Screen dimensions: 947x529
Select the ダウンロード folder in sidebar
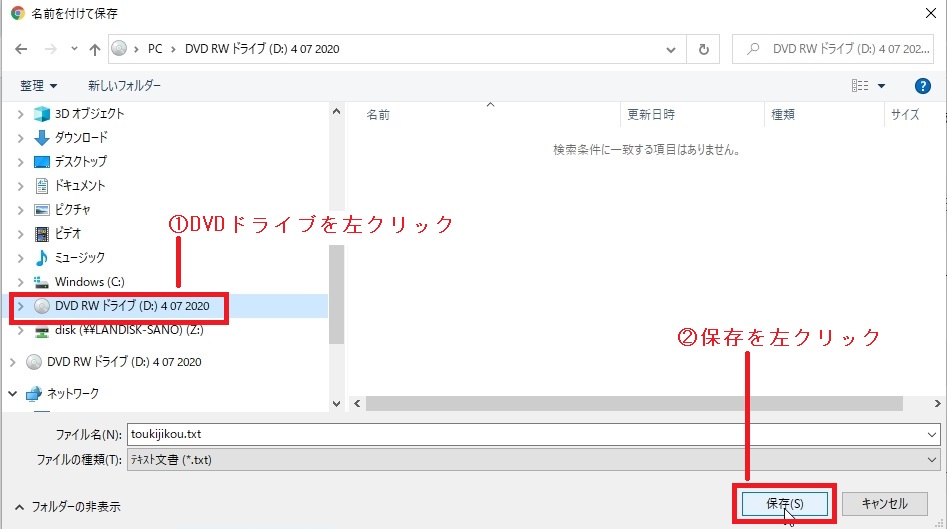tap(81, 137)
